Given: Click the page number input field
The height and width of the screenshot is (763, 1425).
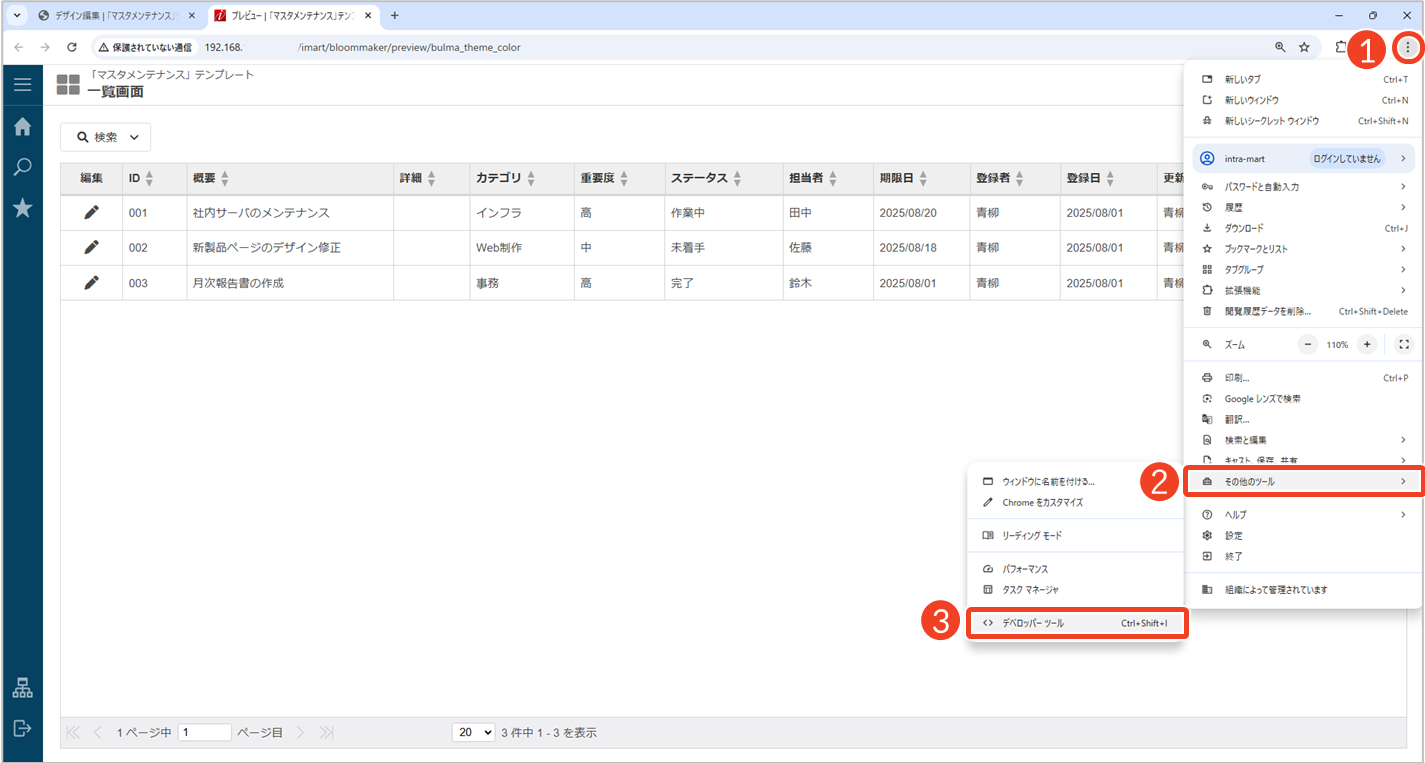Looking at the screenshot, I should pos(204,732).
